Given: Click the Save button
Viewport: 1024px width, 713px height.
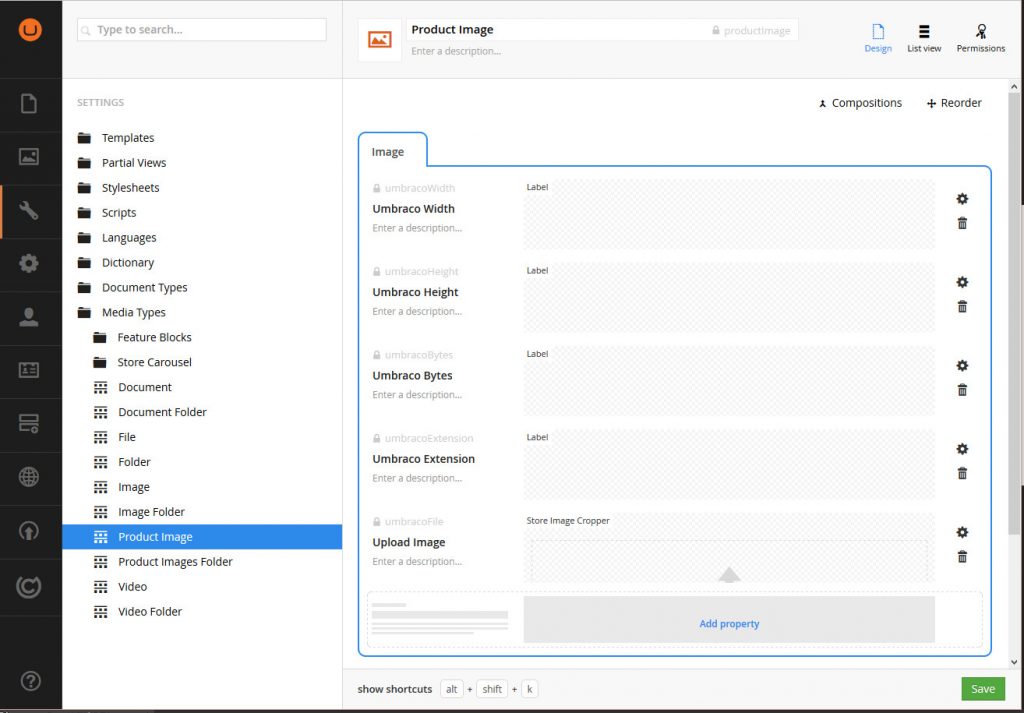Looking at the screenshot, I should (982, 688).
